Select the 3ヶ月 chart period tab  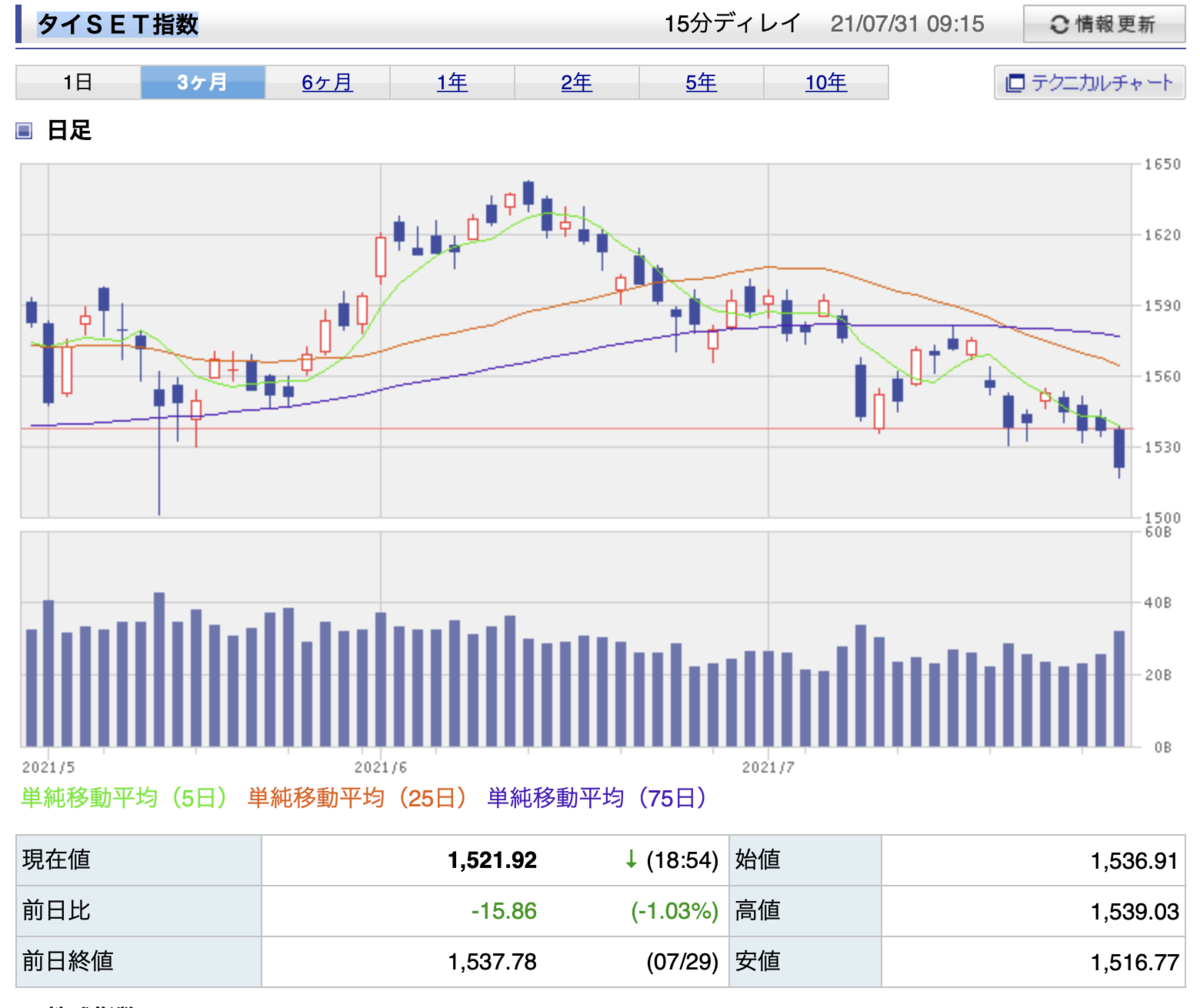coord(203,82)
